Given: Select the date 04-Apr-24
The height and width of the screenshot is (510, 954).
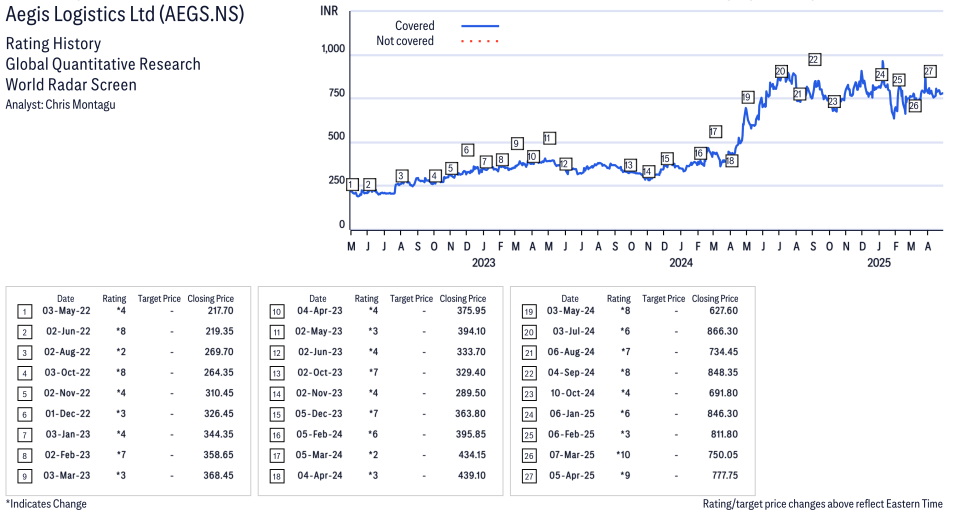Looking at the screenshot, I should pyautogui.click(x=320, y=475).
